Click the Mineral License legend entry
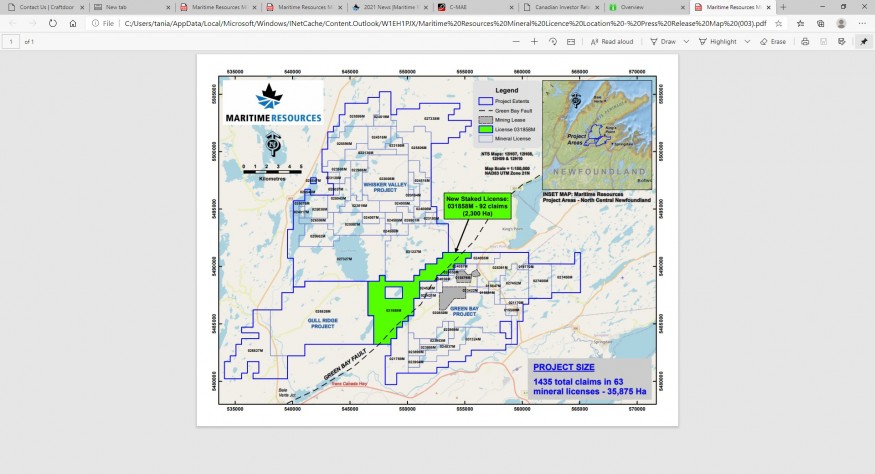Screen dimensions: 875x474 [x=506, y=138]
